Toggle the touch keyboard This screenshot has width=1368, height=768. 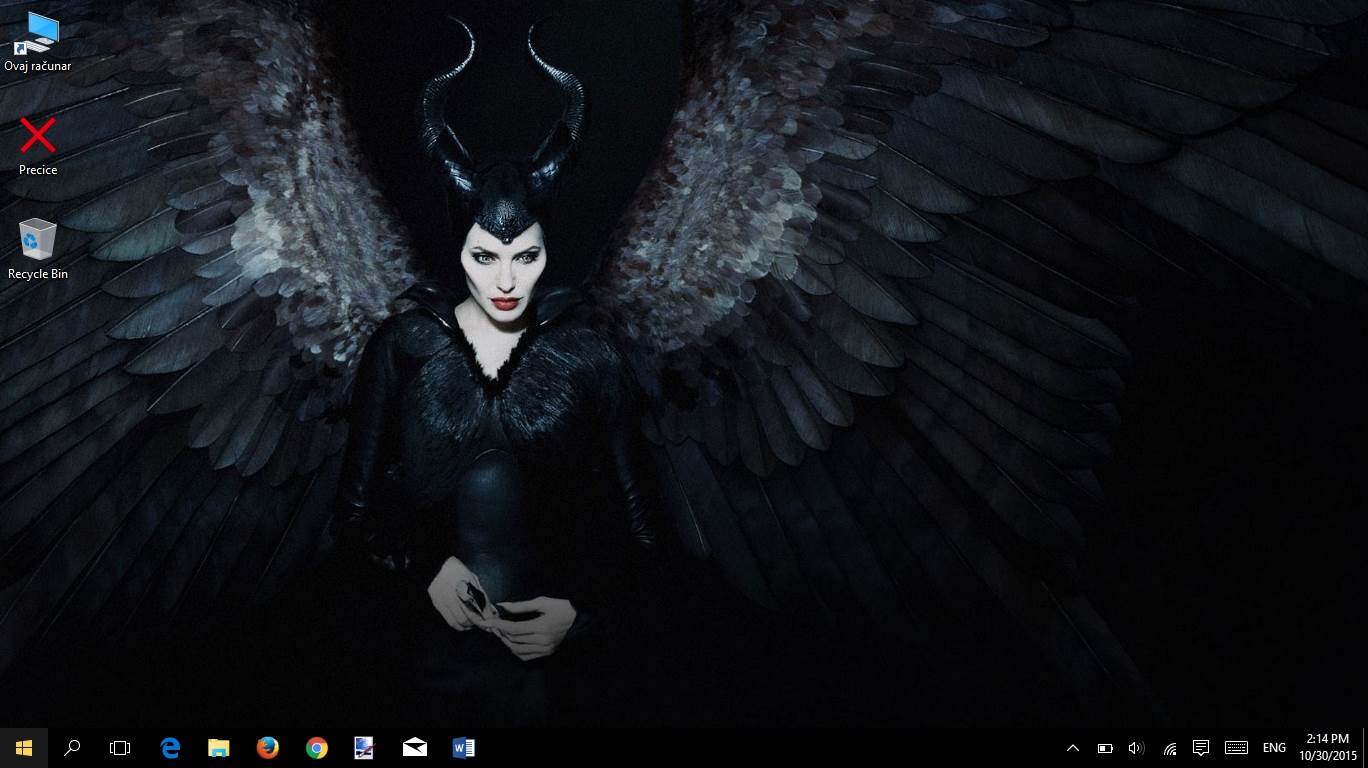point(1236,748)
